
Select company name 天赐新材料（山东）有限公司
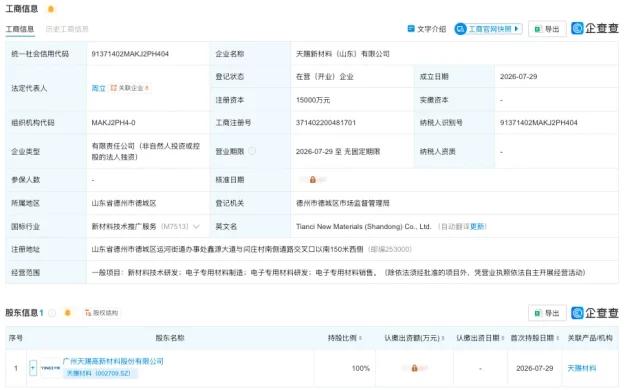click(342, 53)
